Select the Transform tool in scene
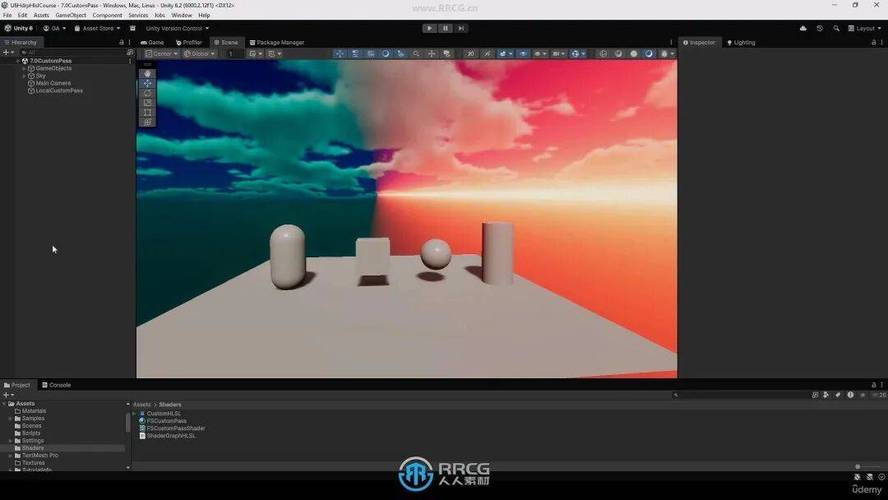The width and height of the screenshot is (888, 500). (x=147, y=122)
